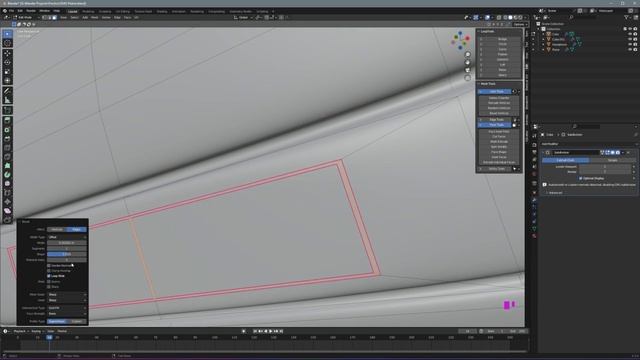Toggle camera view gizmo icon

pos(468,70)
